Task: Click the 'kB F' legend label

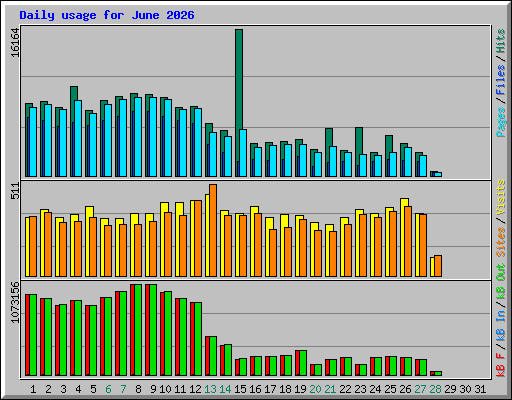Action: 501,365
